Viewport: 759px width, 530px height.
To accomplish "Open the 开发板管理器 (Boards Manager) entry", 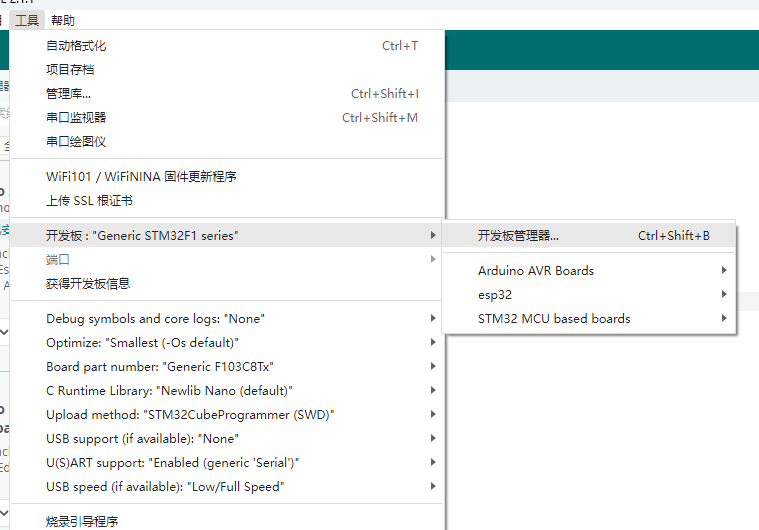I will point(518,236).
